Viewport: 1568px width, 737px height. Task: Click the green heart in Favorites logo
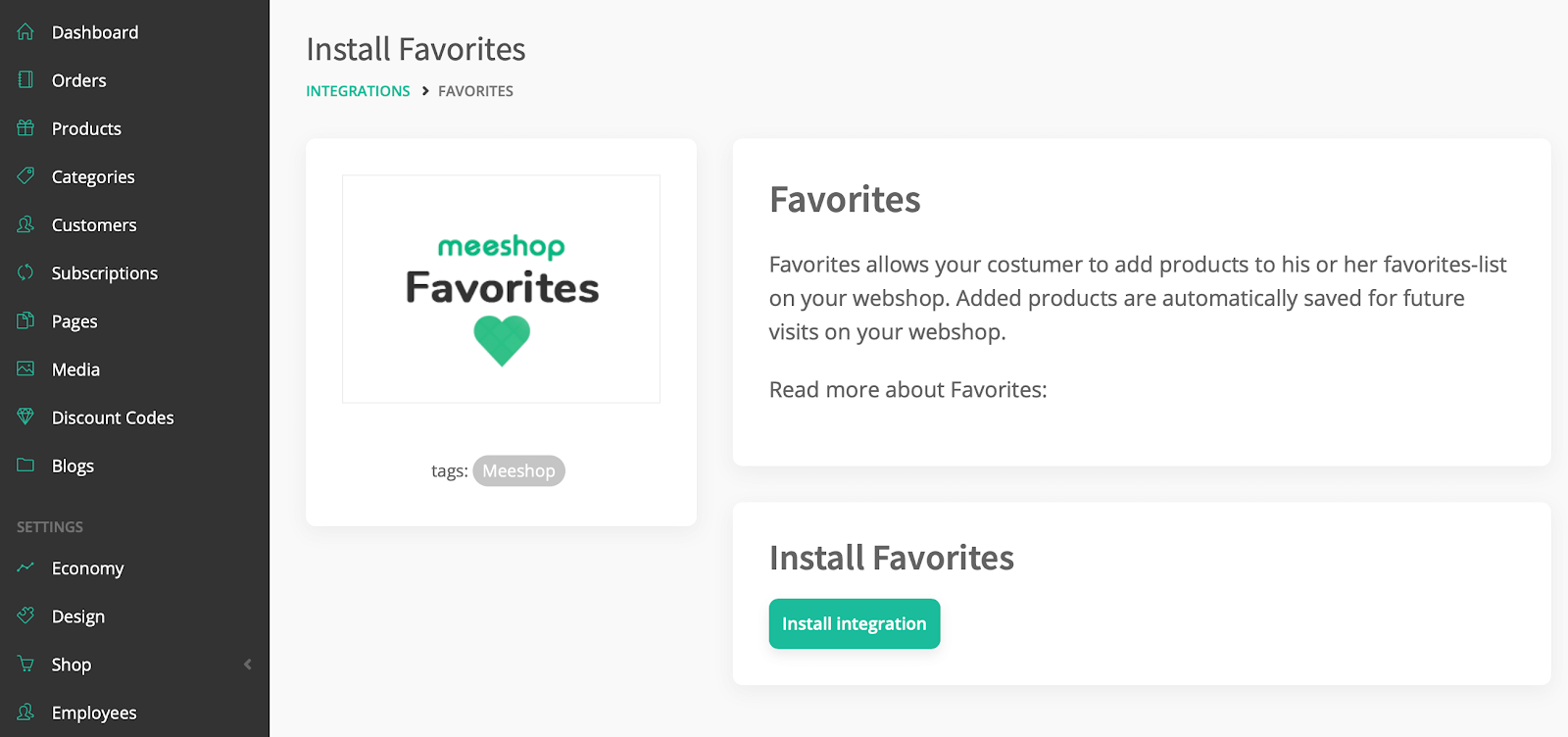[502, 341]
